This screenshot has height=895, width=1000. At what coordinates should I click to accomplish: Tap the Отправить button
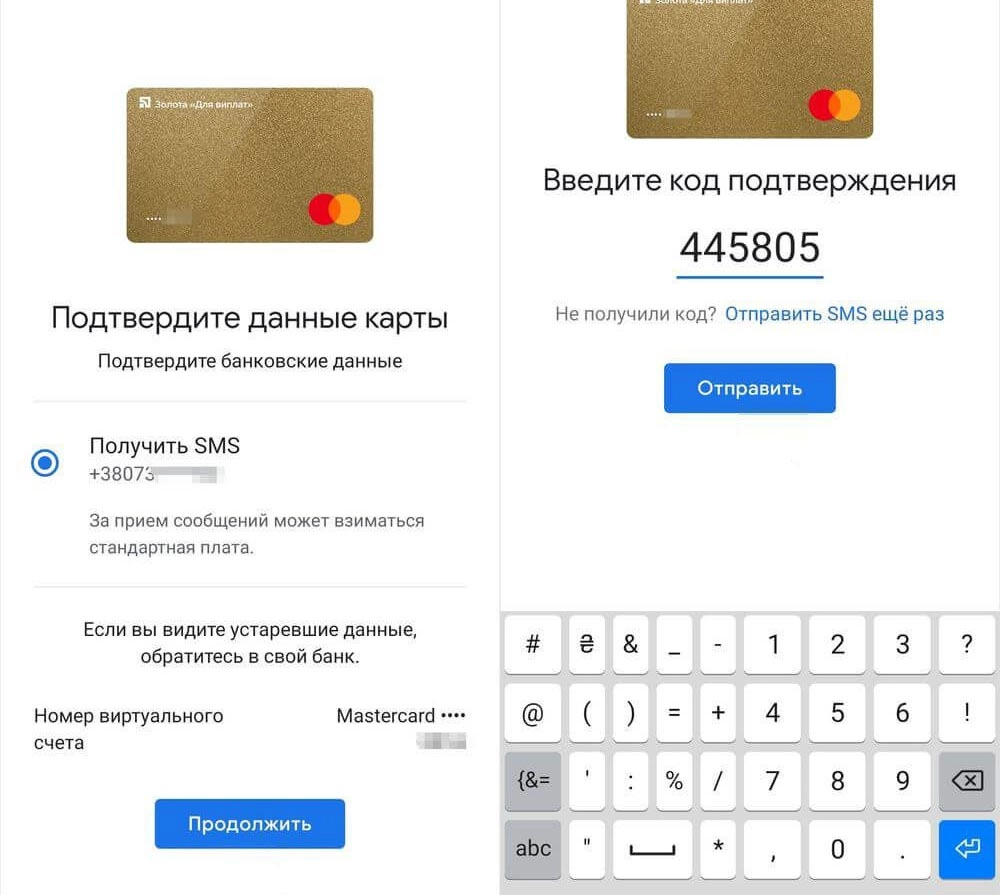(749, 388)
